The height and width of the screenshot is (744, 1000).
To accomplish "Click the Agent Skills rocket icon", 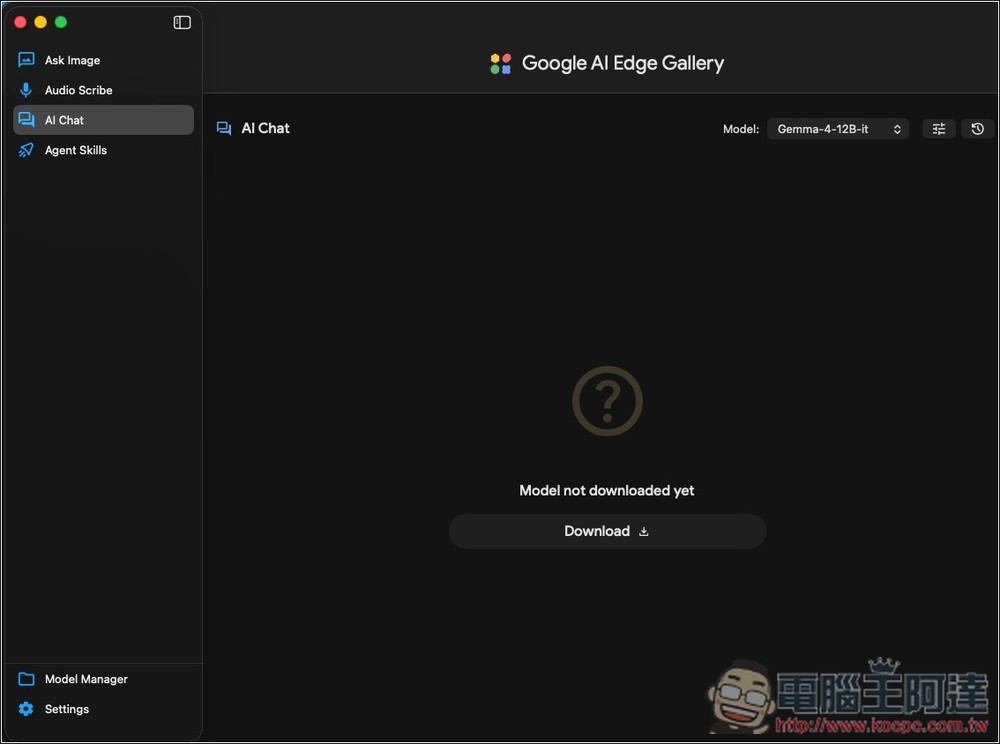I will (x=26, y=150).
